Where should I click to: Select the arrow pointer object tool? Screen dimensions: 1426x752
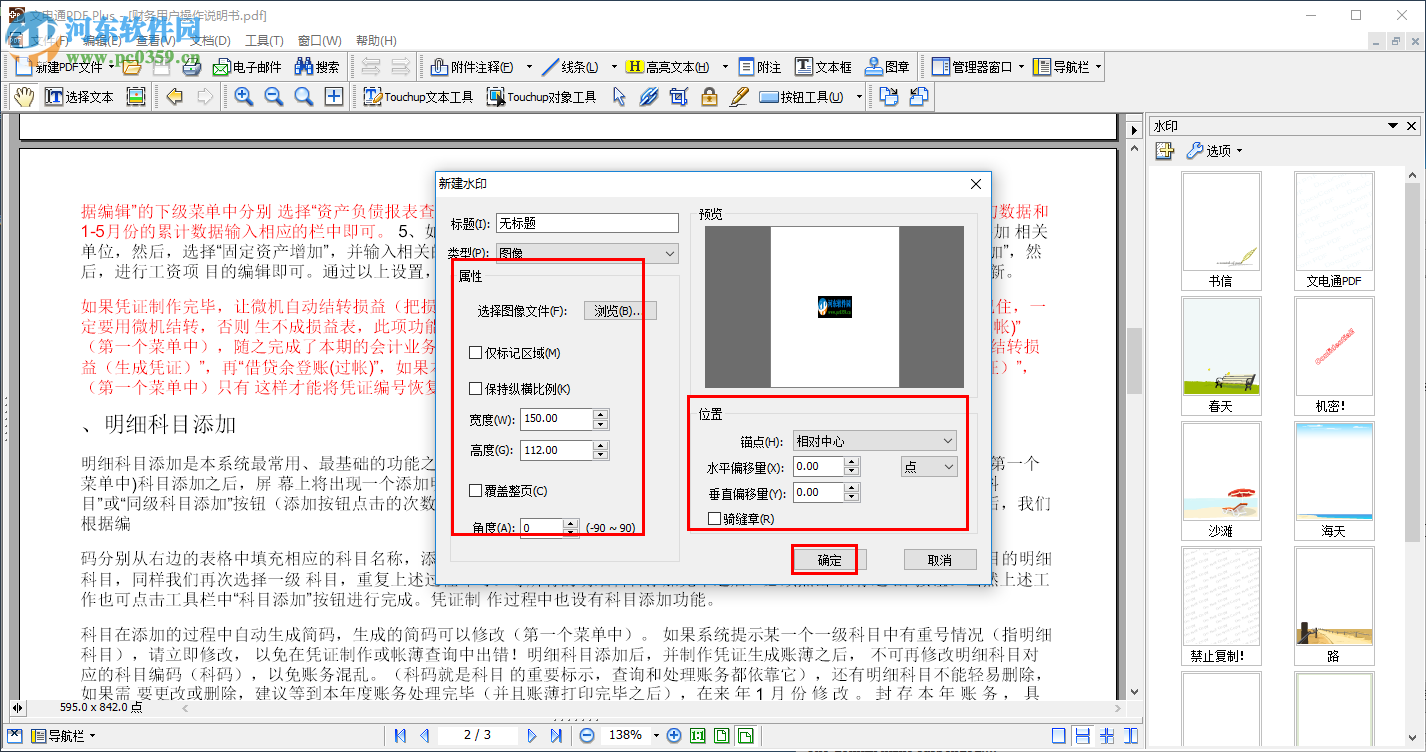pos(619,97)
